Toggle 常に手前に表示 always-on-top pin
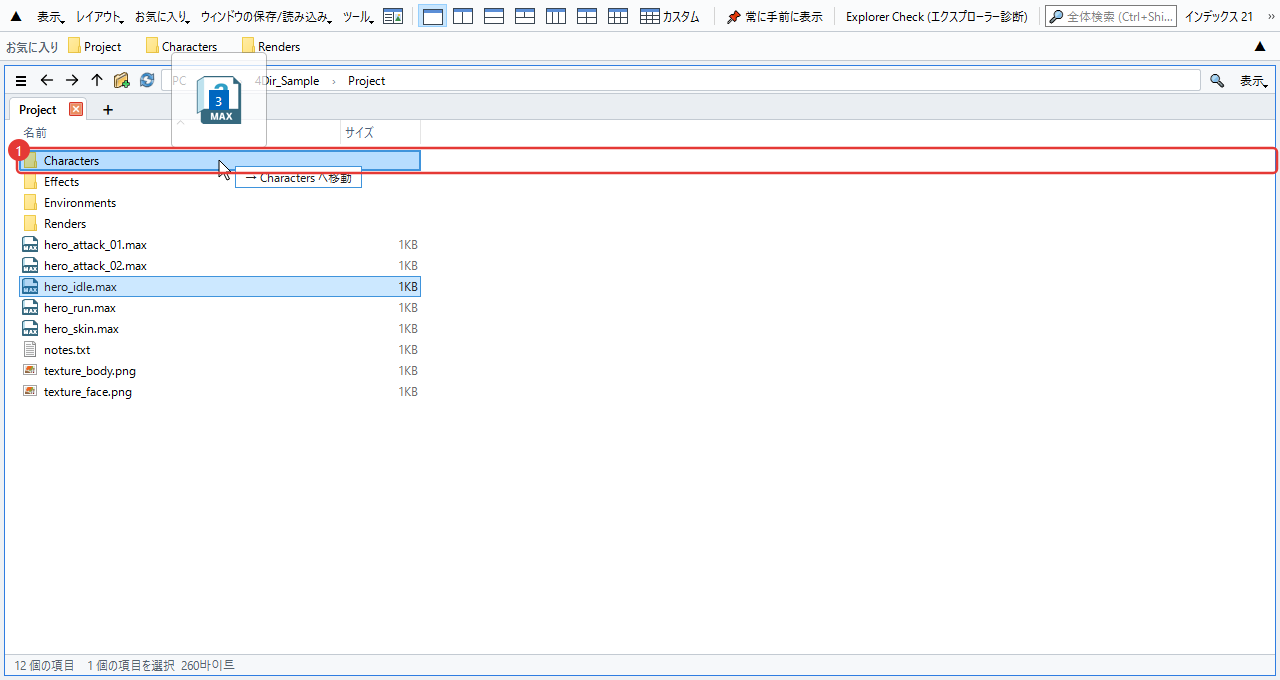 point(775,17)
